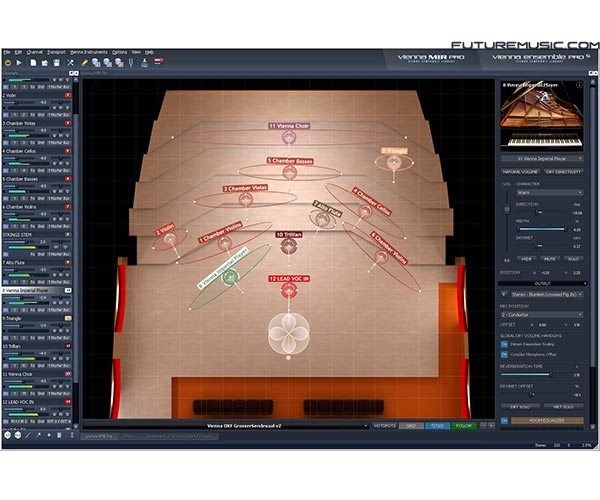Image resolution: width=600 pixels, height=500 pixels.
Task: Toggle the GRID view button
Action: [411, 426]
